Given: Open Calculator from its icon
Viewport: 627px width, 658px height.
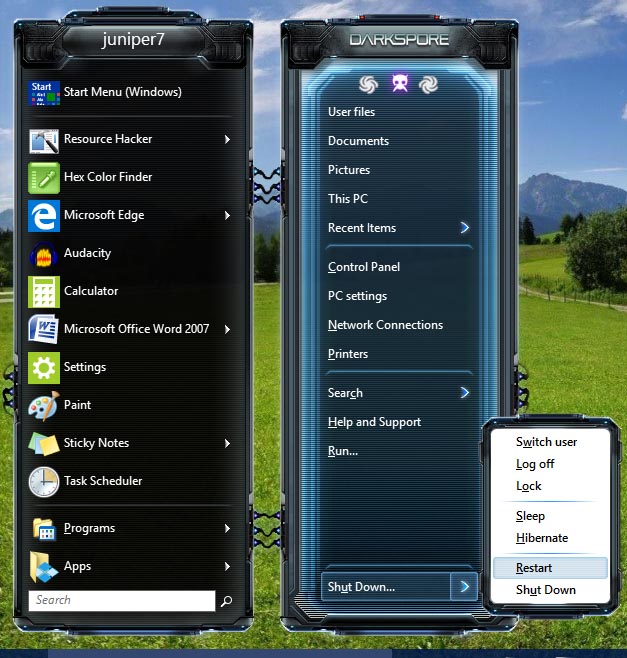Looking at the screenshot, I should (44, 291).
